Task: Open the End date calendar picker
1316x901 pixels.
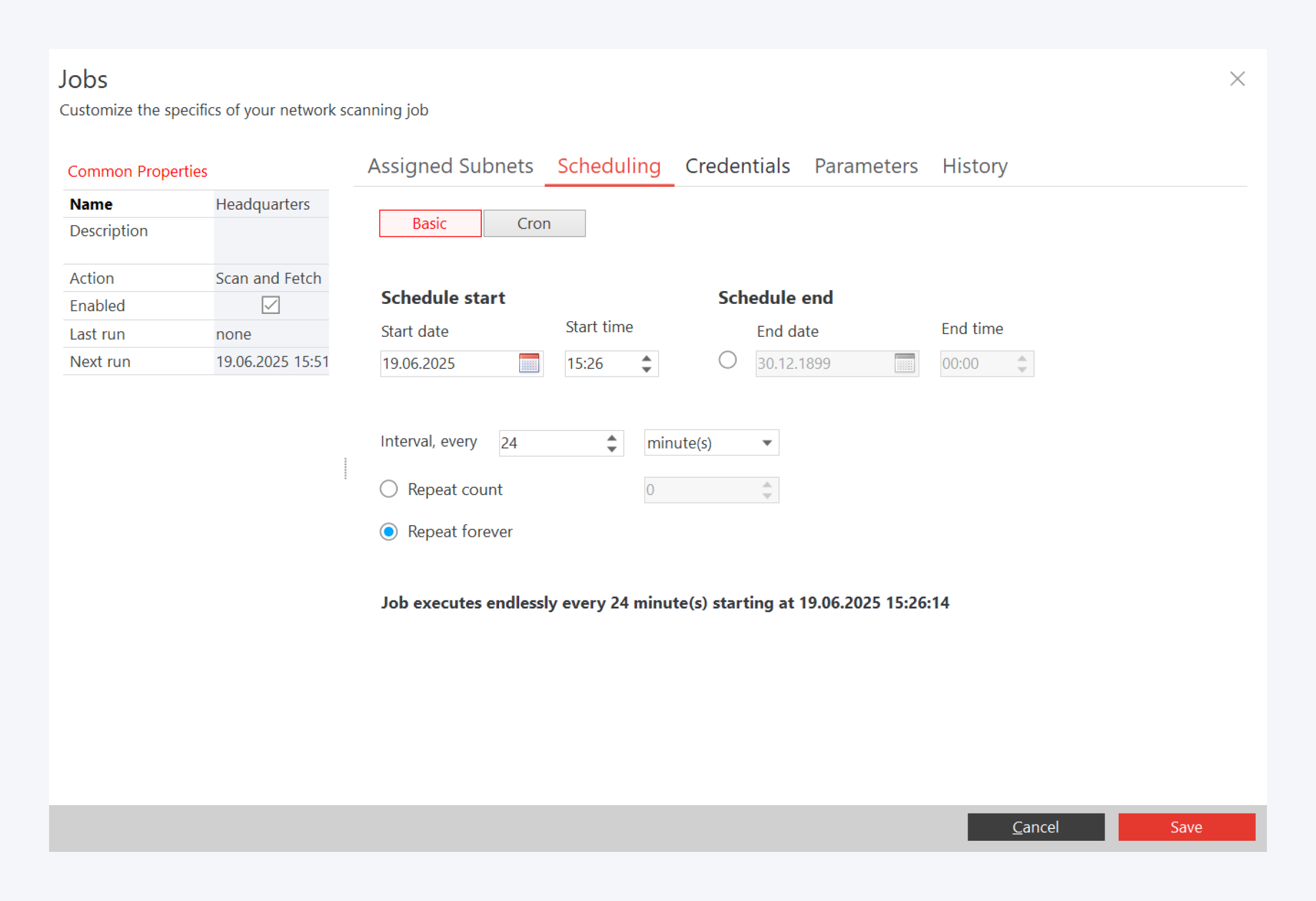Action: (x=904, y=363)
